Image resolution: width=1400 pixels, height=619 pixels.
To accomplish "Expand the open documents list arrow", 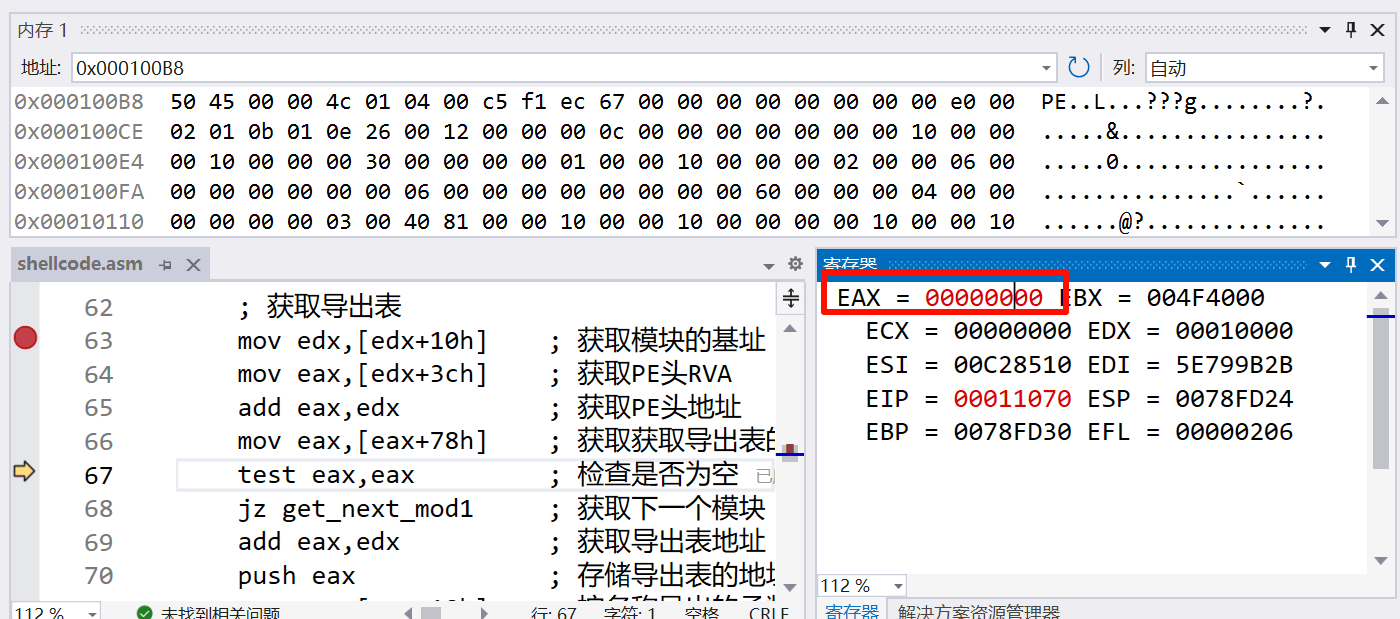I will pos(768,265).
